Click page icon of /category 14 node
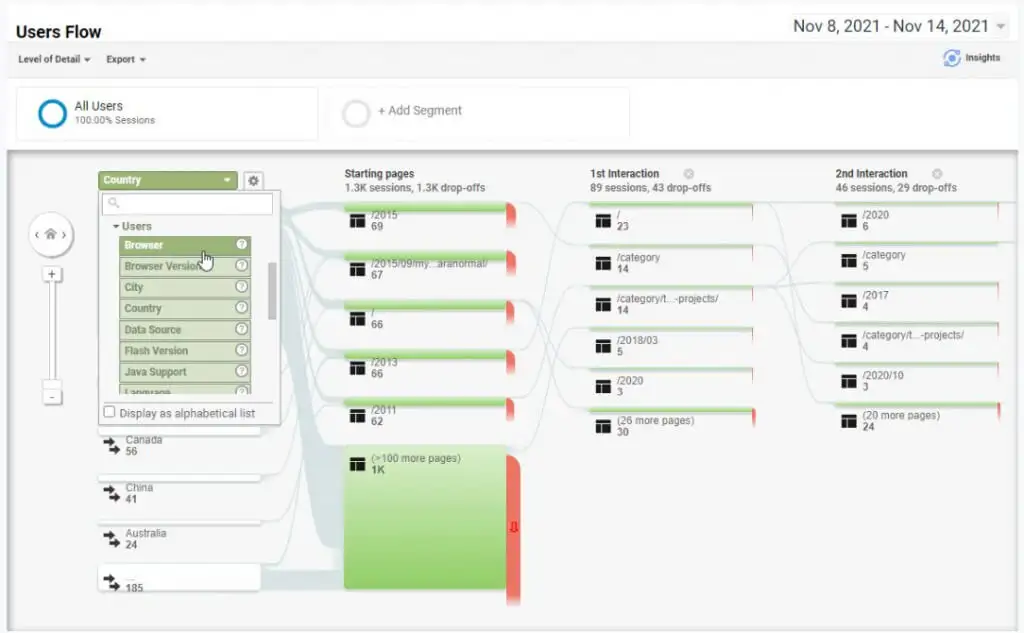 click(603, 263)
